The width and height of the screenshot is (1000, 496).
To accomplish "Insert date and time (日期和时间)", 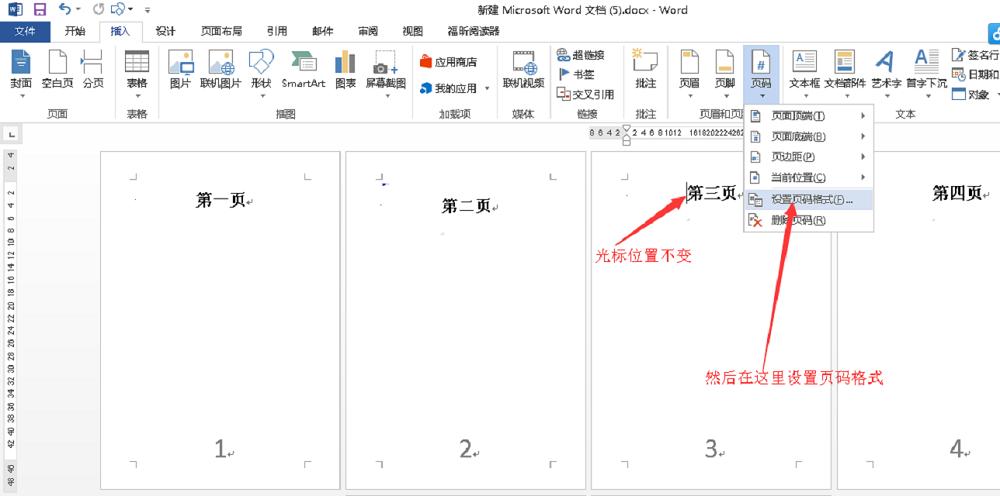I will [976, 75].
